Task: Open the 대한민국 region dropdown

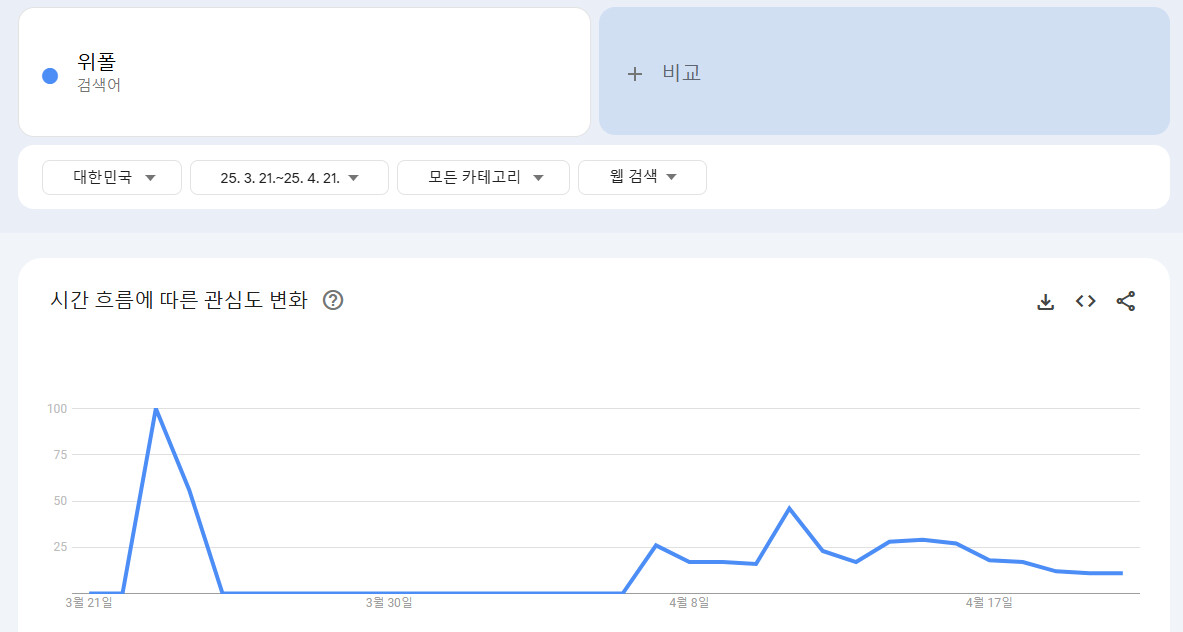Action: pos(112,177)
